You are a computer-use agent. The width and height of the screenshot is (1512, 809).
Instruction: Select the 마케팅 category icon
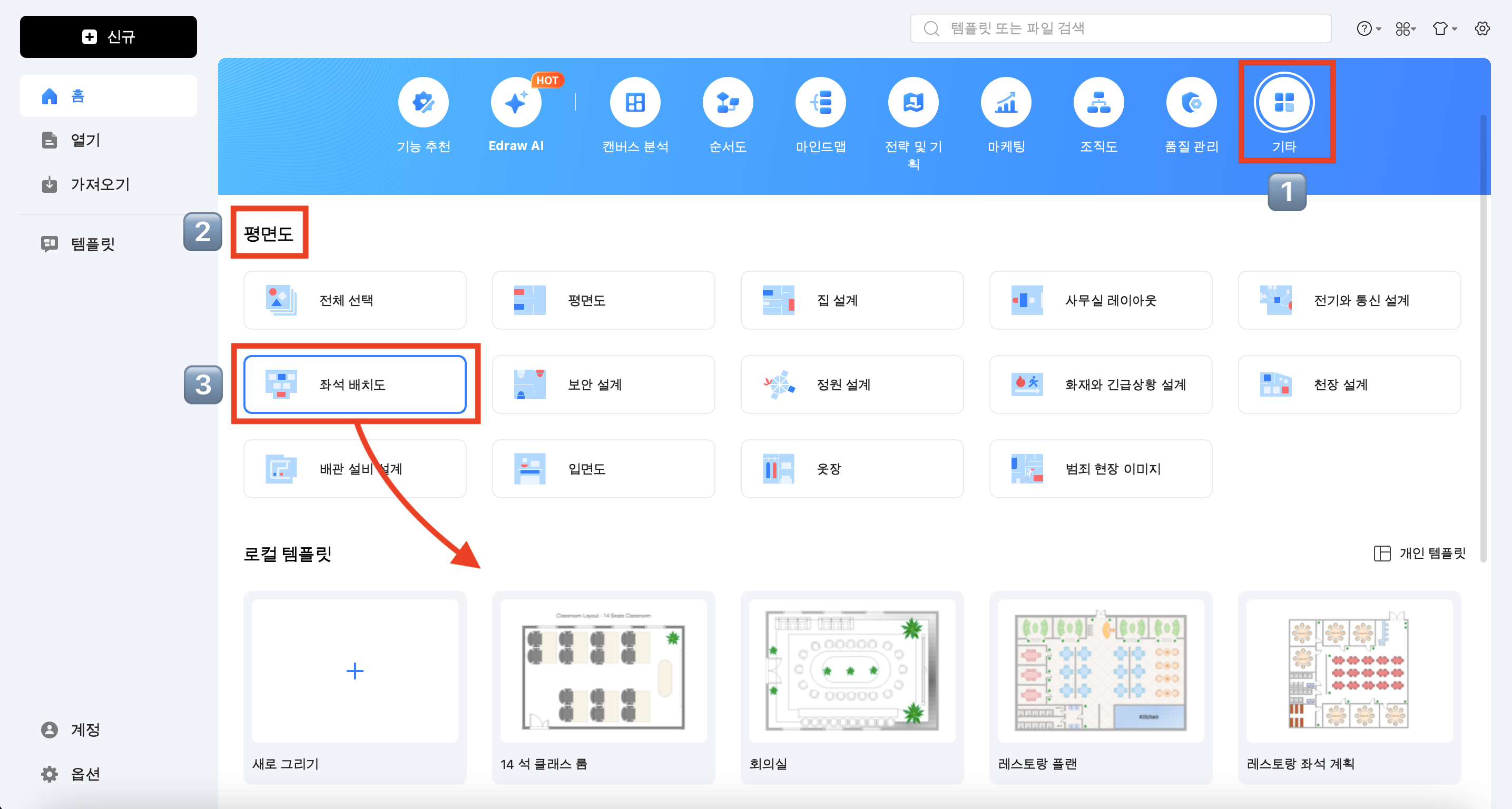pos(1006,103)
